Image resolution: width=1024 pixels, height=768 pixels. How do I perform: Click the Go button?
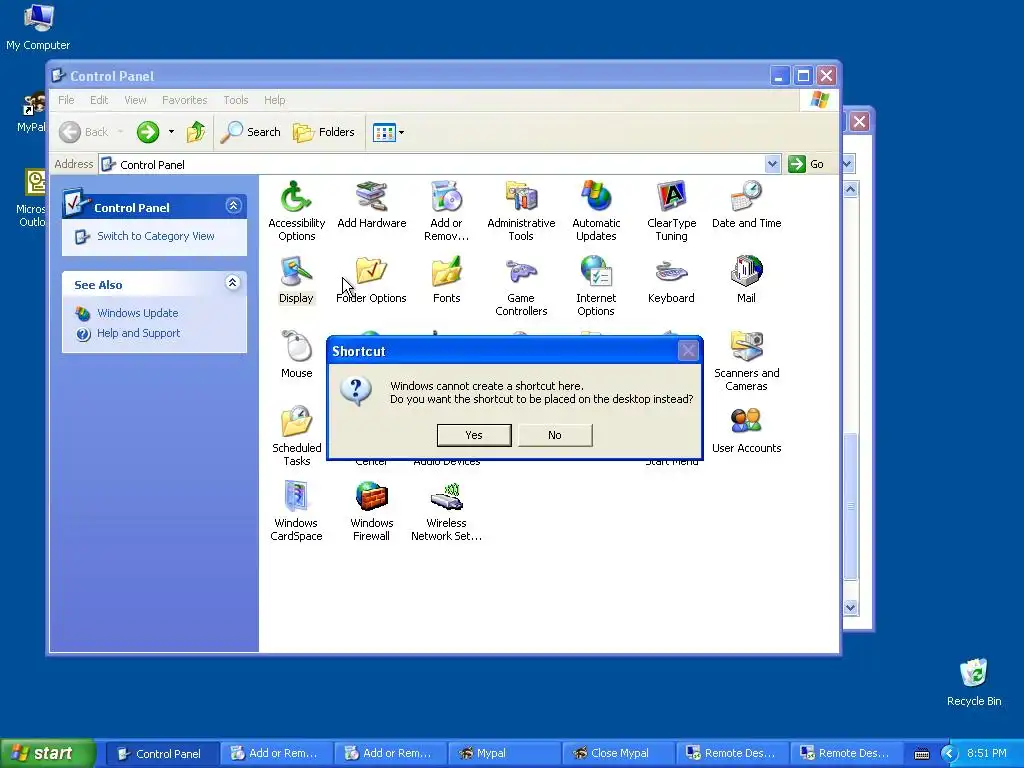click(807, 164)
